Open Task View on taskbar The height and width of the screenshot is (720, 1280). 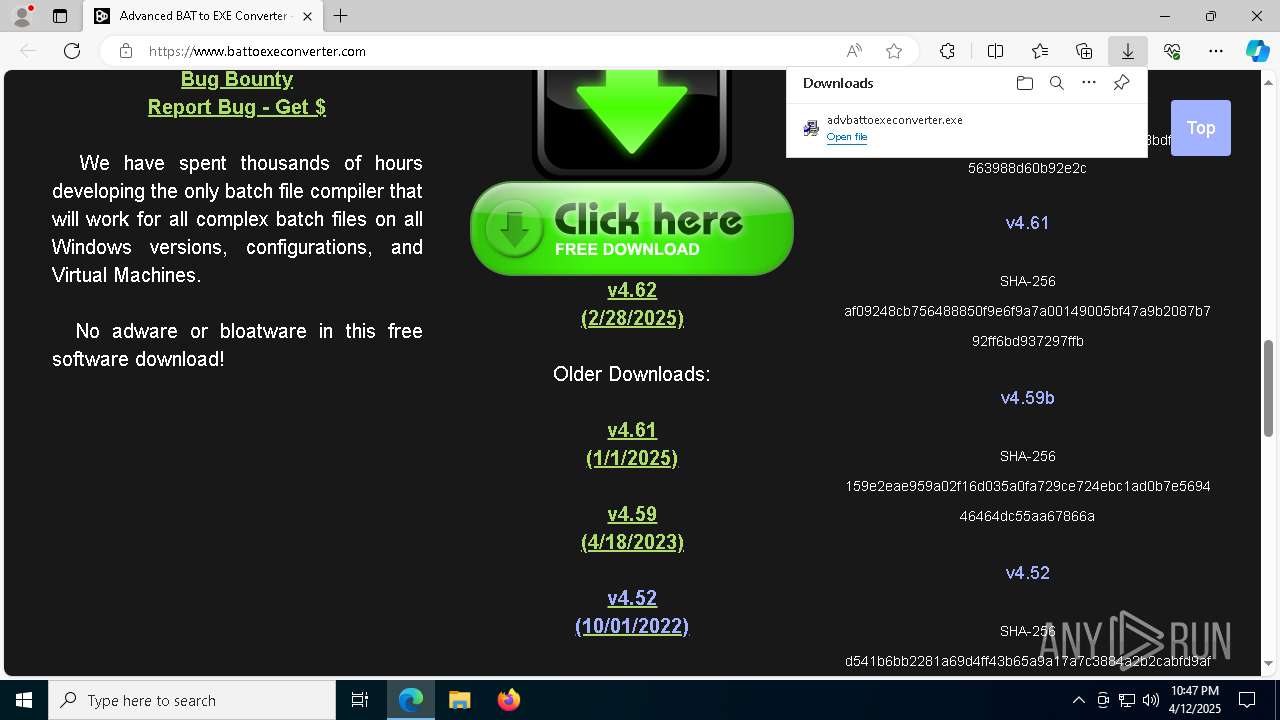click(360, 700)
